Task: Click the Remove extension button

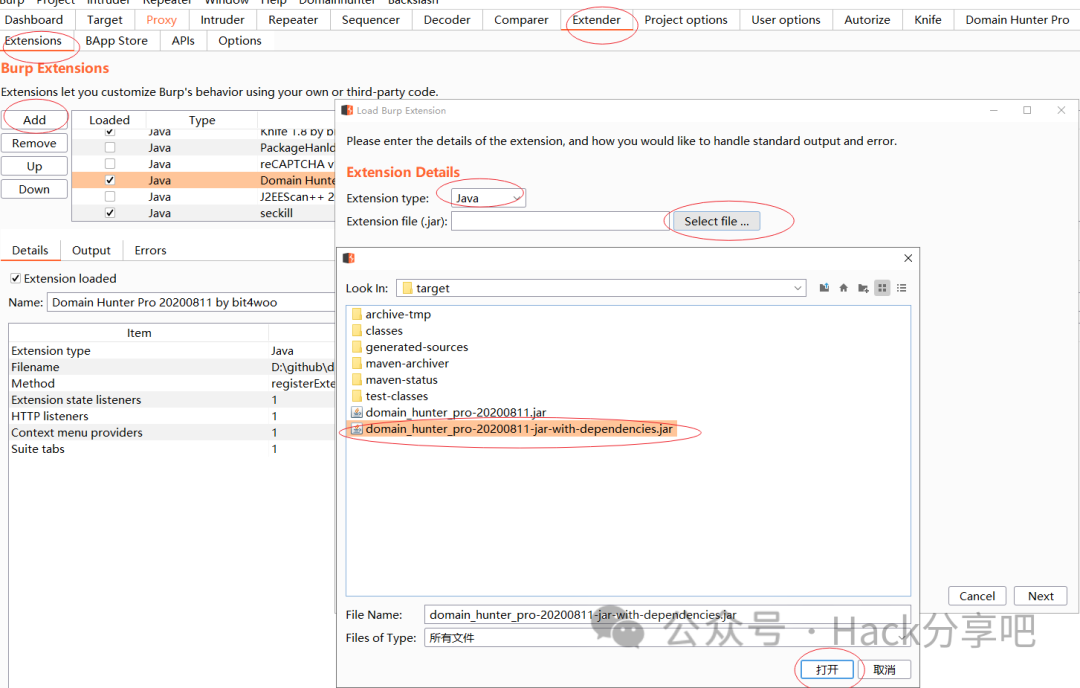Action: tap(34, 143)
